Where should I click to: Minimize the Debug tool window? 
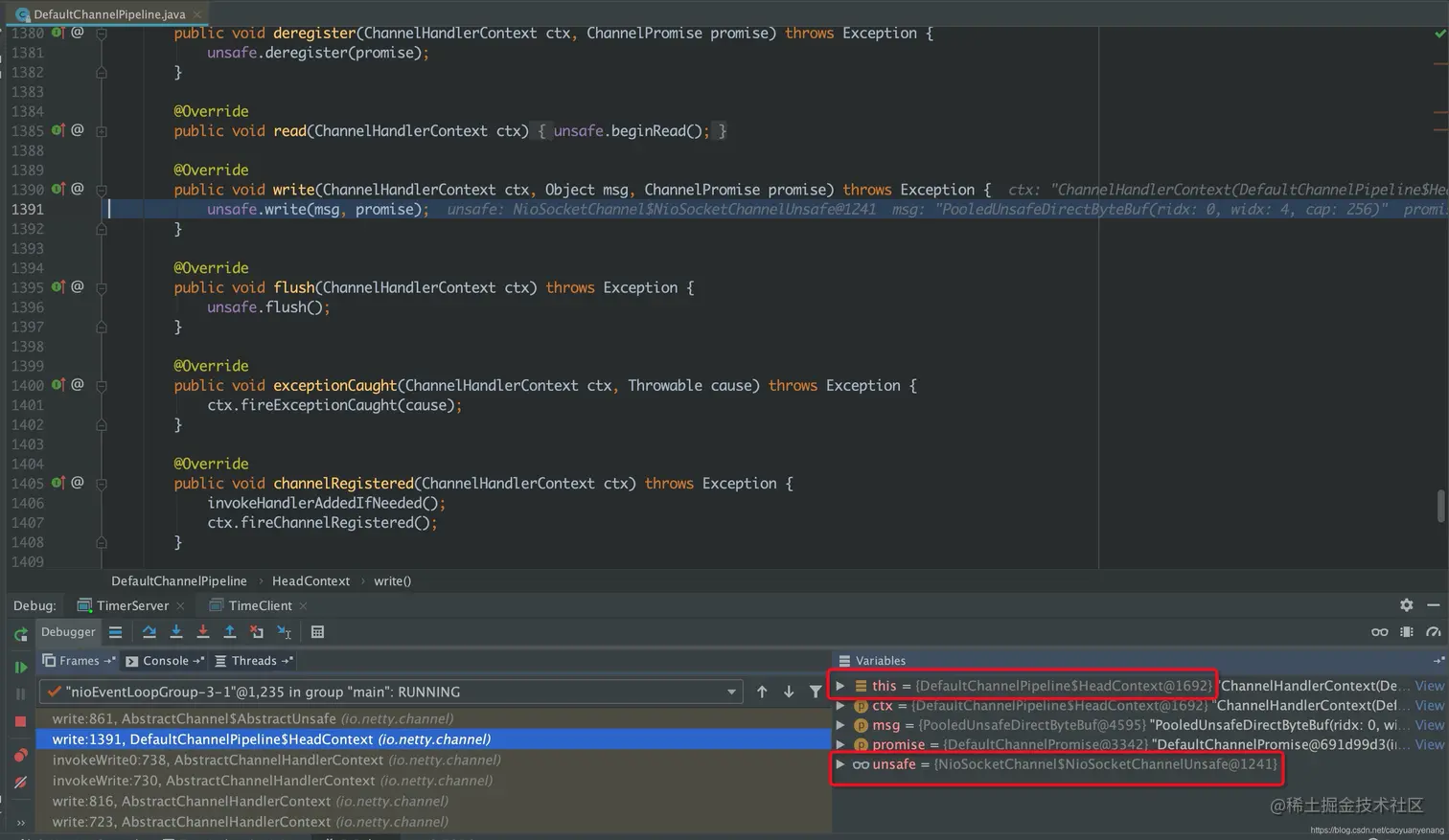(x=1433, y=605)
